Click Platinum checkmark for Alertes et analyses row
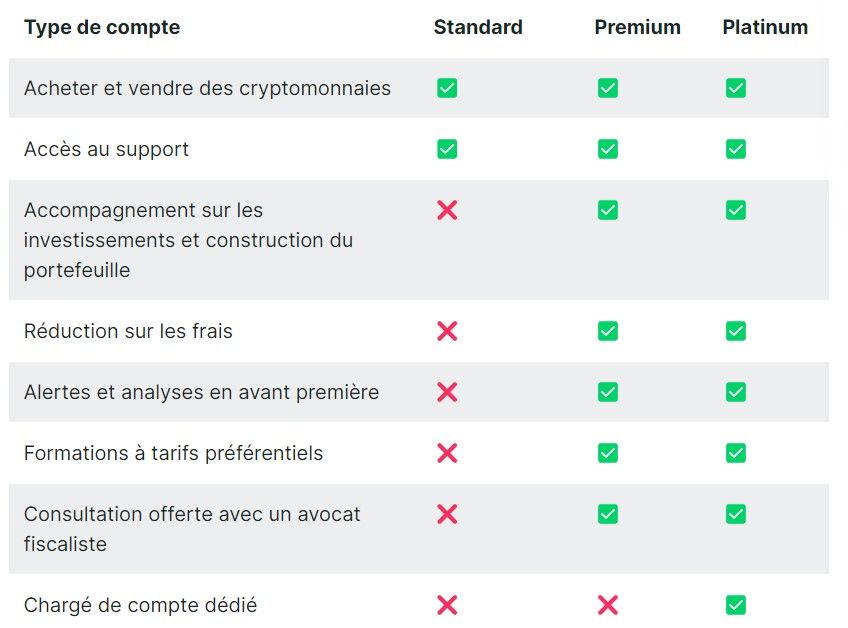The image size is (848, 628). tap(736, 392)
